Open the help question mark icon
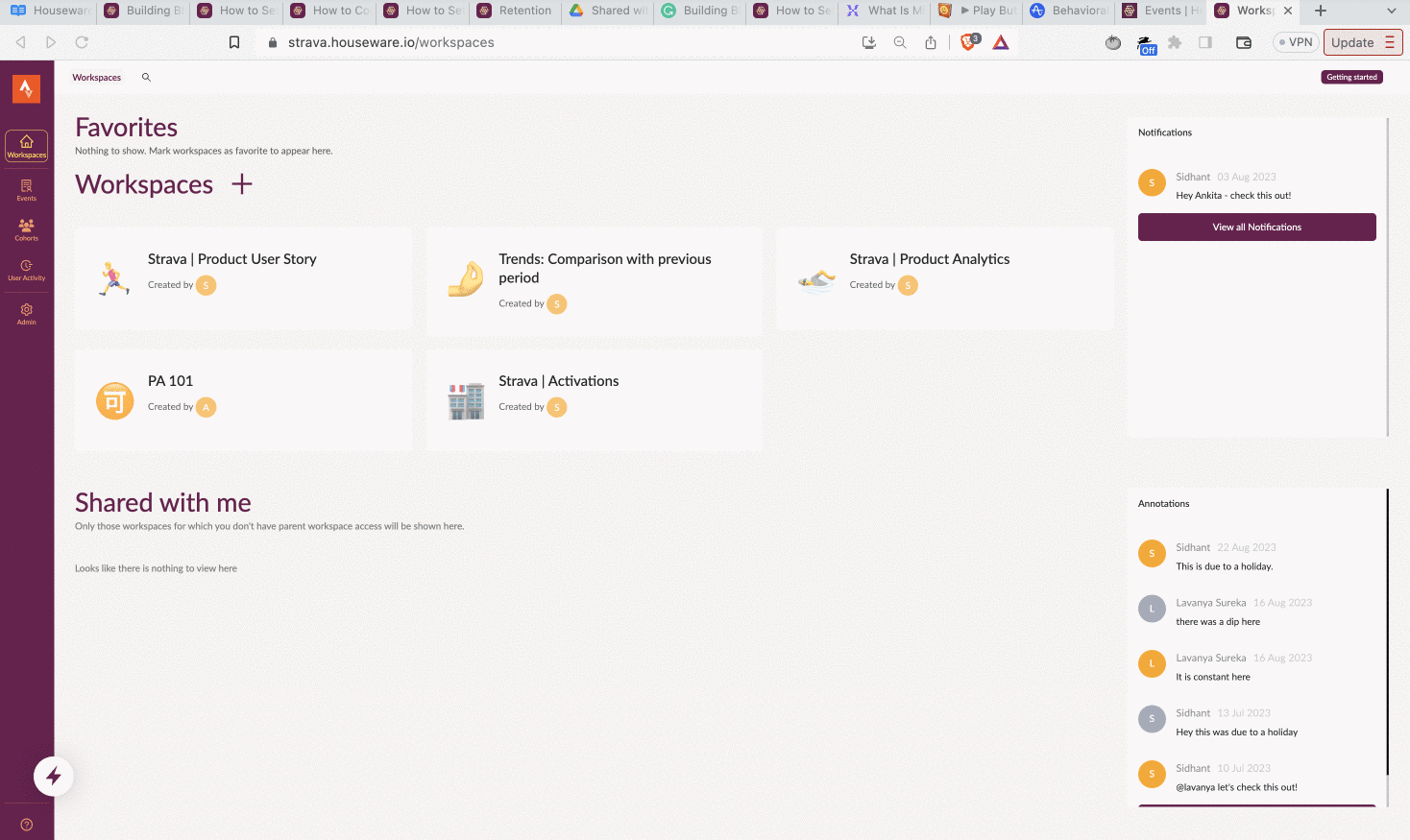The image size is (1410, 840). tap(26, 825)
